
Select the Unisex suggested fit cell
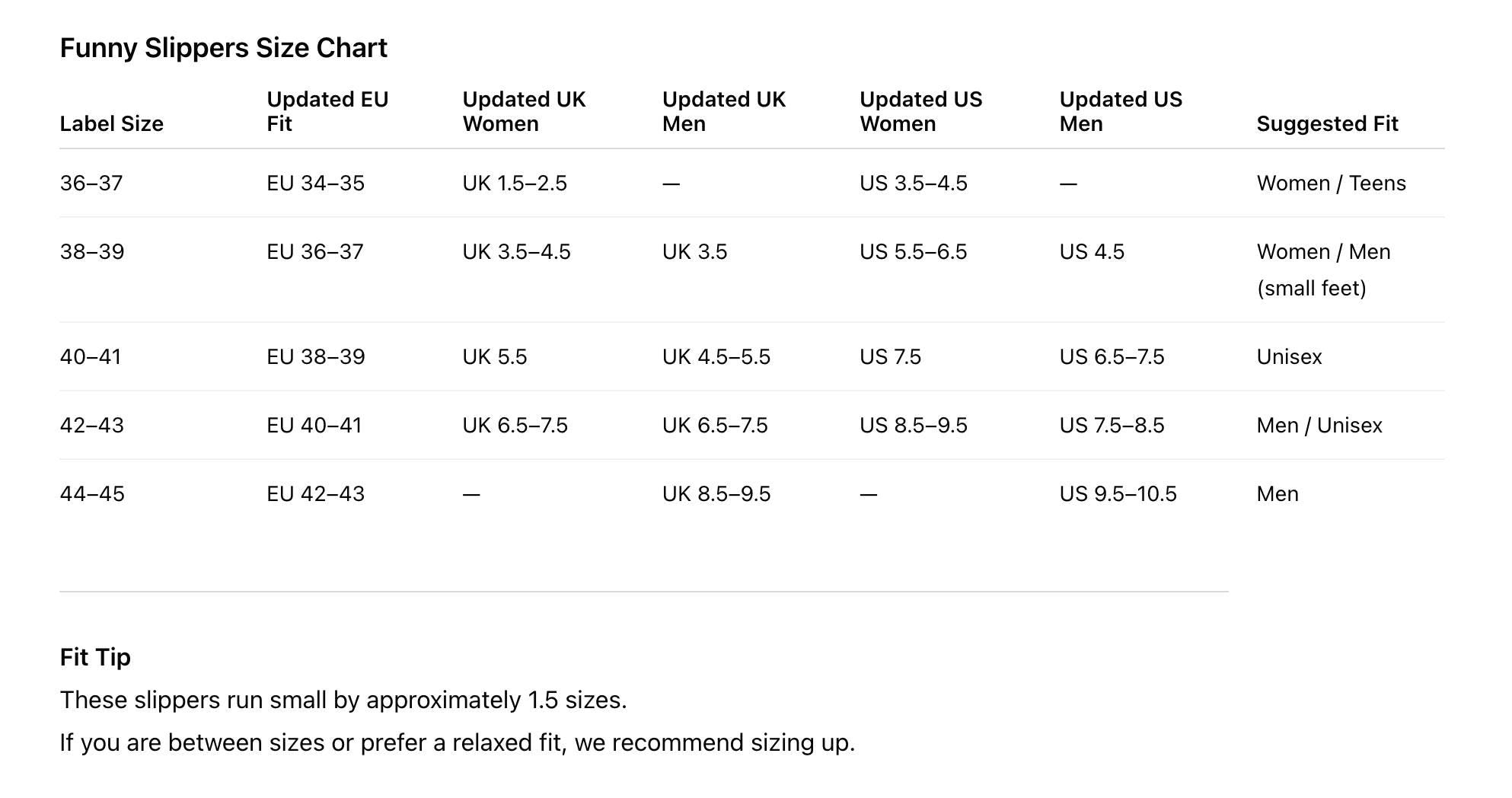coord(1289,357)
